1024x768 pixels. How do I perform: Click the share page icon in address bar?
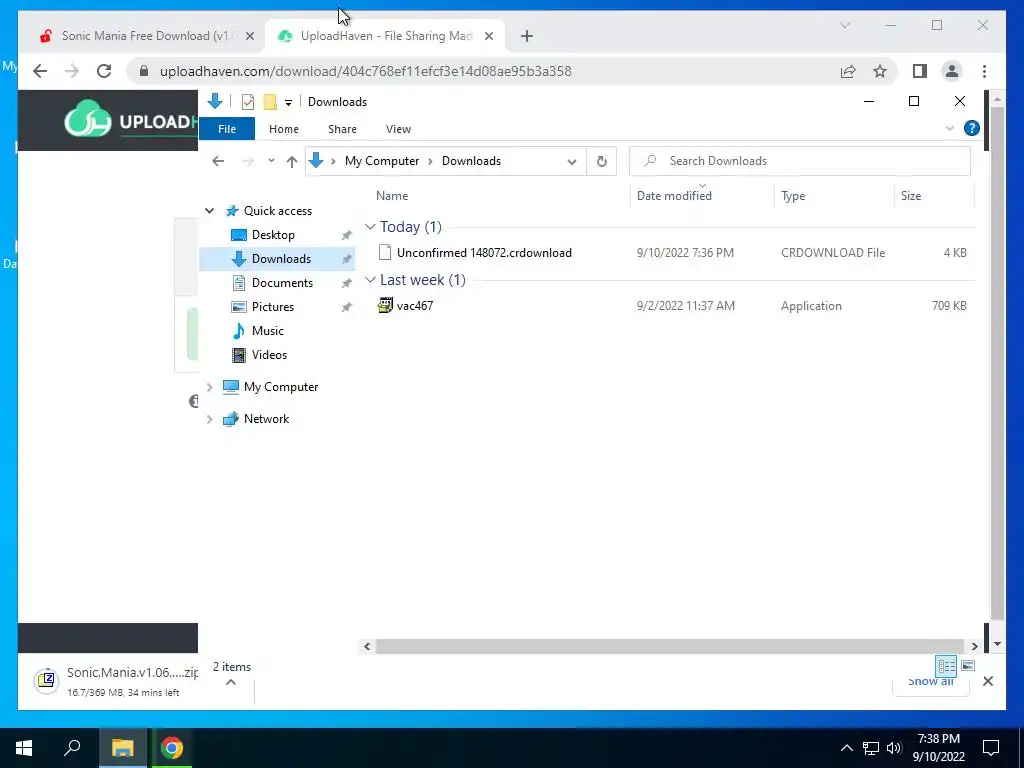(x=848, y=71)
